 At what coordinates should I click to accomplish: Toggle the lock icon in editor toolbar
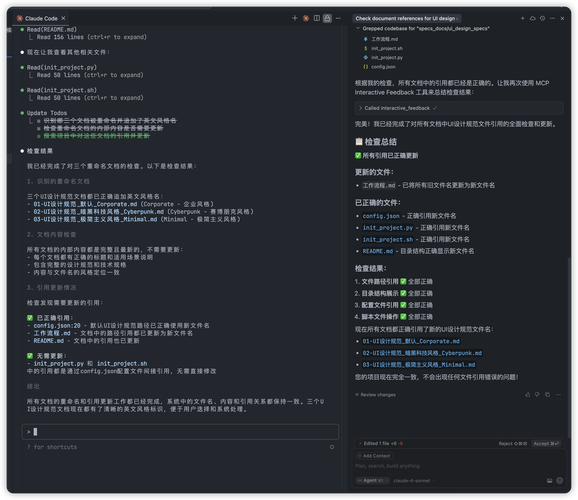click(x=327, y=18)
